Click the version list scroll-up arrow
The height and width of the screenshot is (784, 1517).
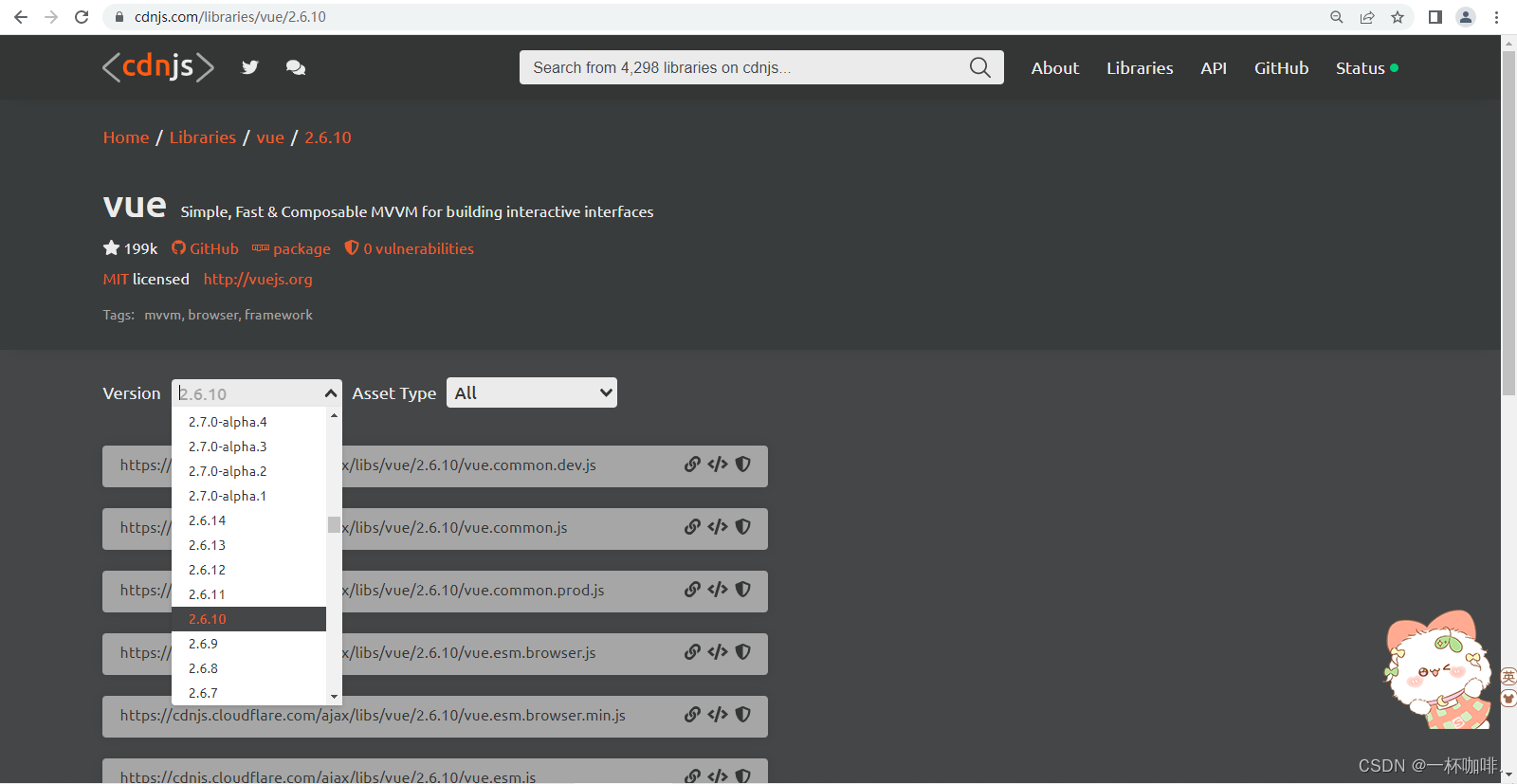coord(334,415)
